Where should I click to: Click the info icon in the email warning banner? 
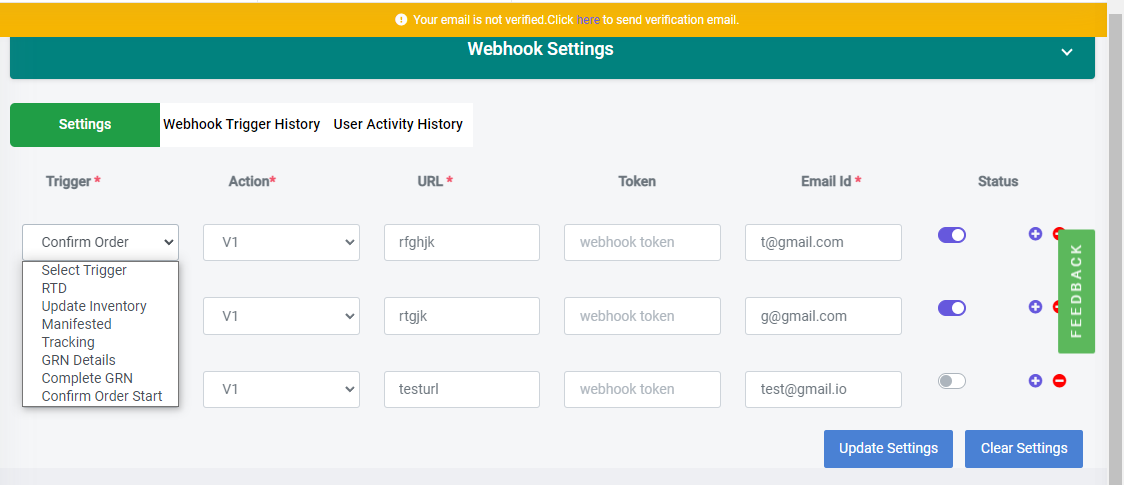[401, 20]
